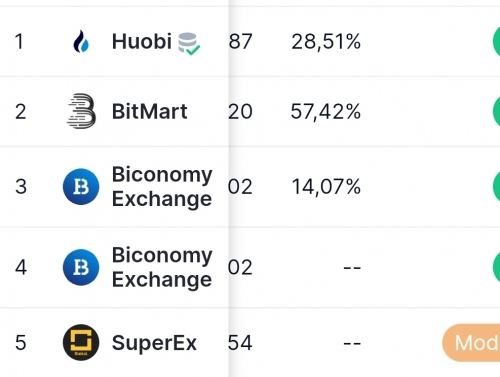This screenshot has height=377, width=500.
Task: Click the 14,07% value in row 3
Action: [x=326, y=187]
